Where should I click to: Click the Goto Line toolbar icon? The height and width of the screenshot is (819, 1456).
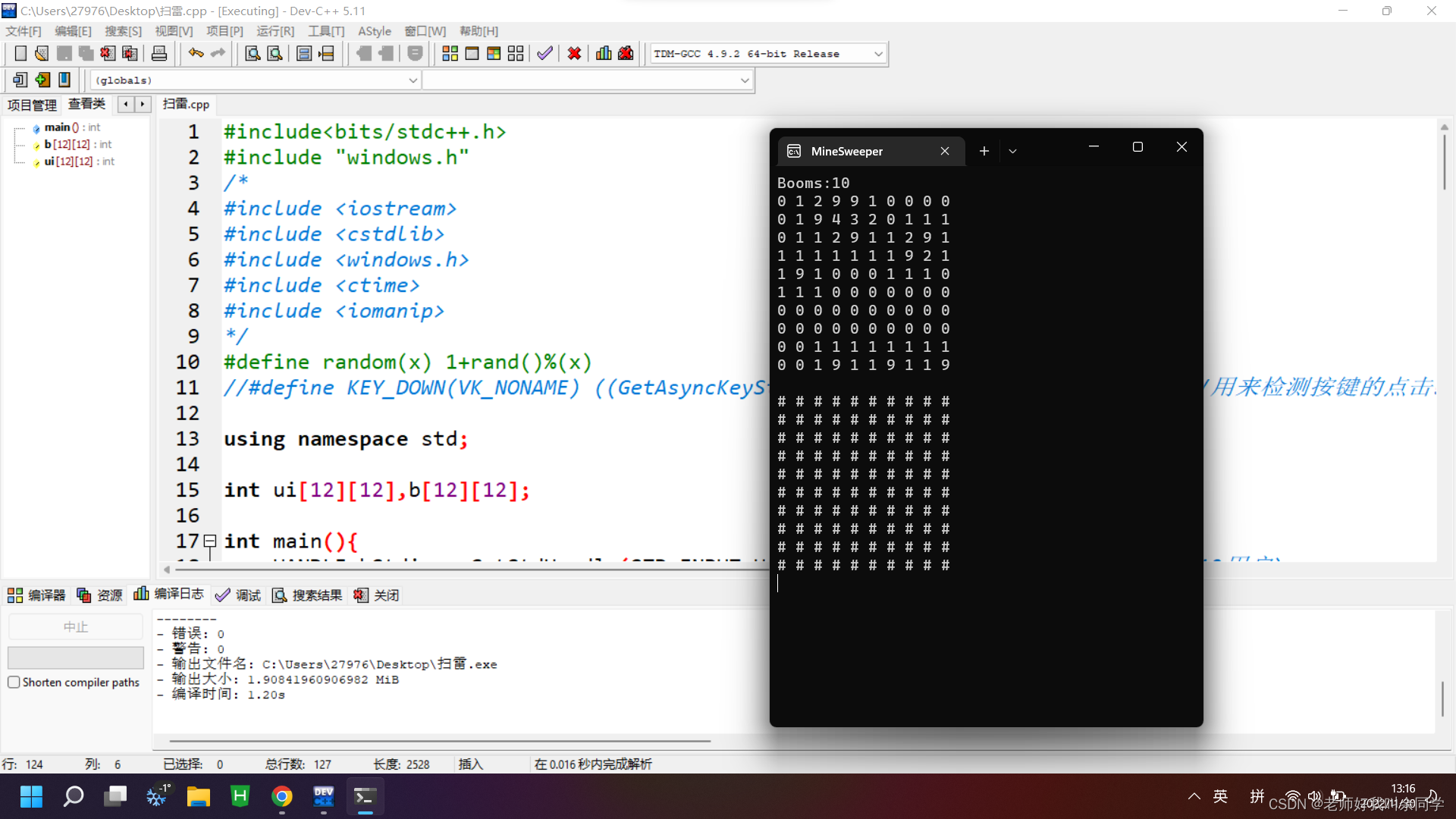(x=327, y=54)
